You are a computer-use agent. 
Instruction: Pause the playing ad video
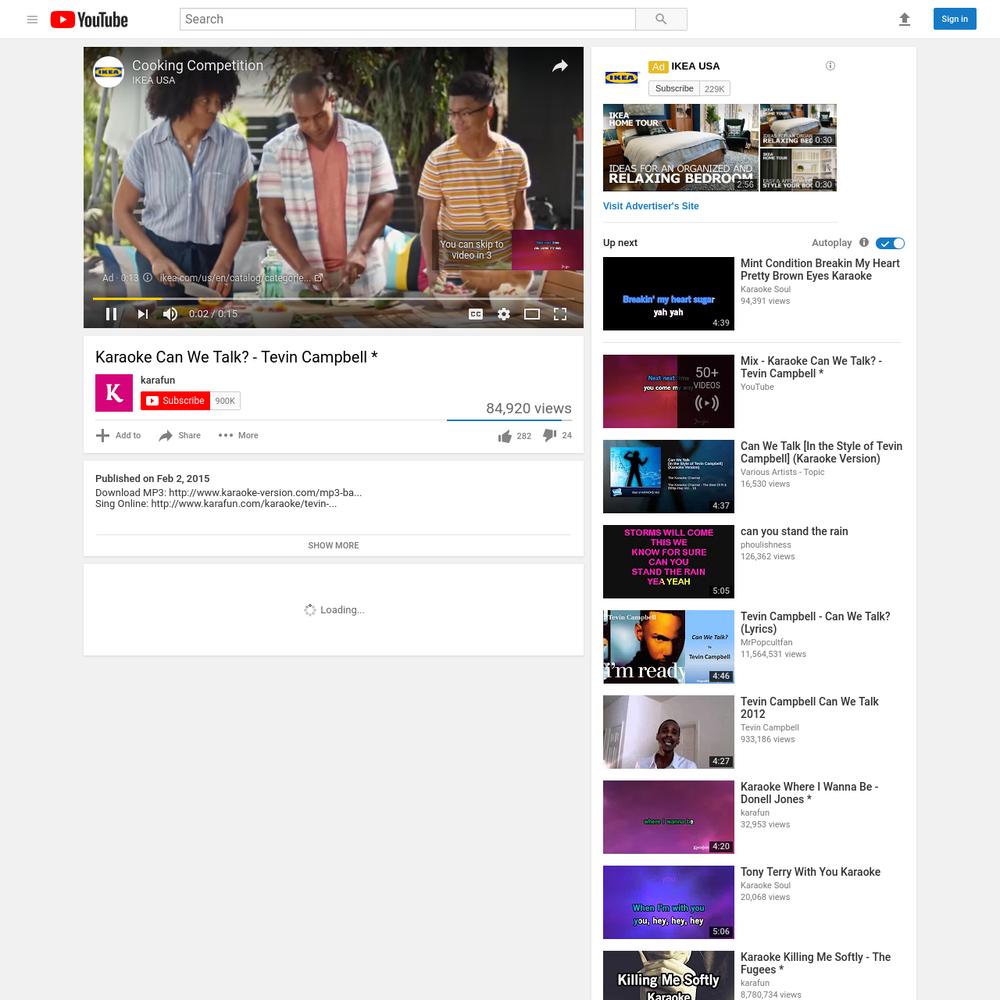coord(111,314)
